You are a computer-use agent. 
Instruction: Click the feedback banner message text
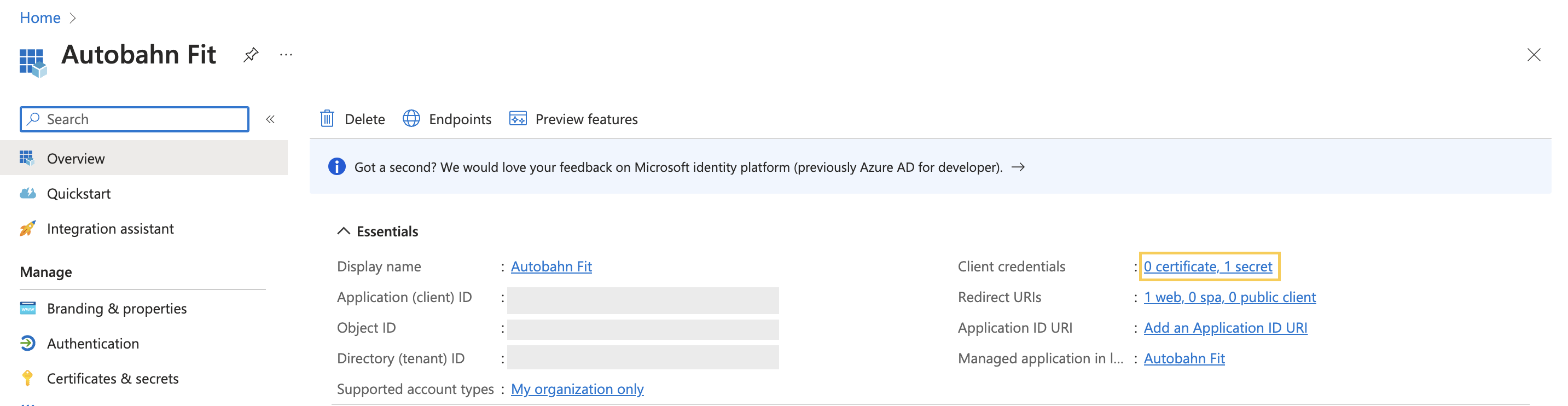click(x=678, y=167)
